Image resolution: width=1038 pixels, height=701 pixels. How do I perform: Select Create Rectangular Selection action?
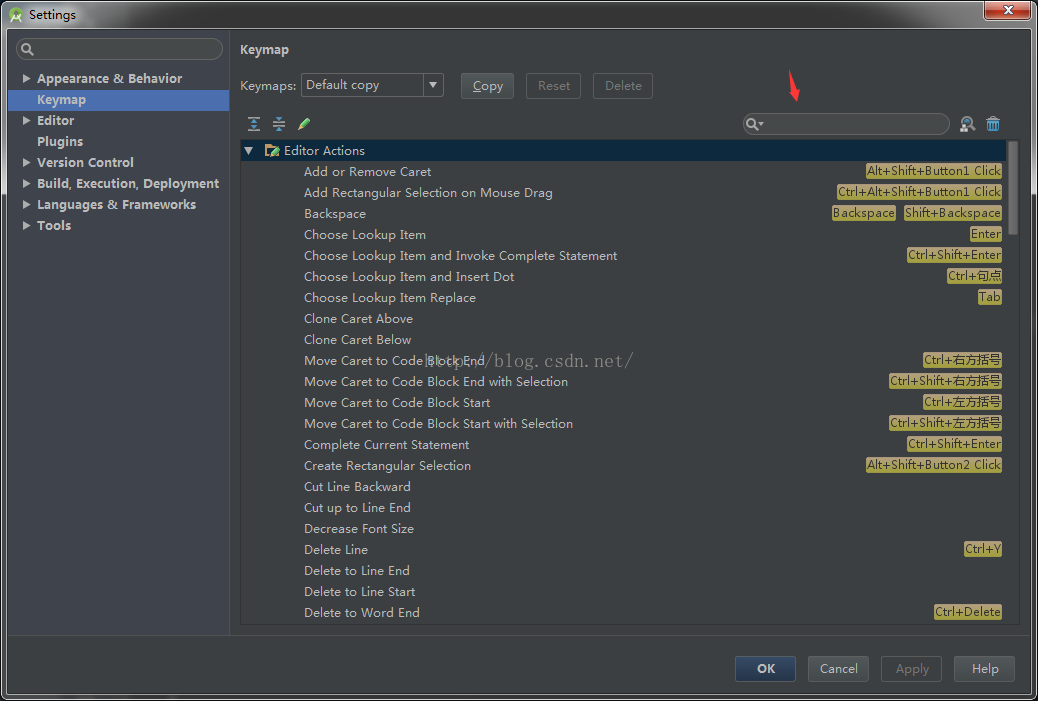(x=623, y=465)
